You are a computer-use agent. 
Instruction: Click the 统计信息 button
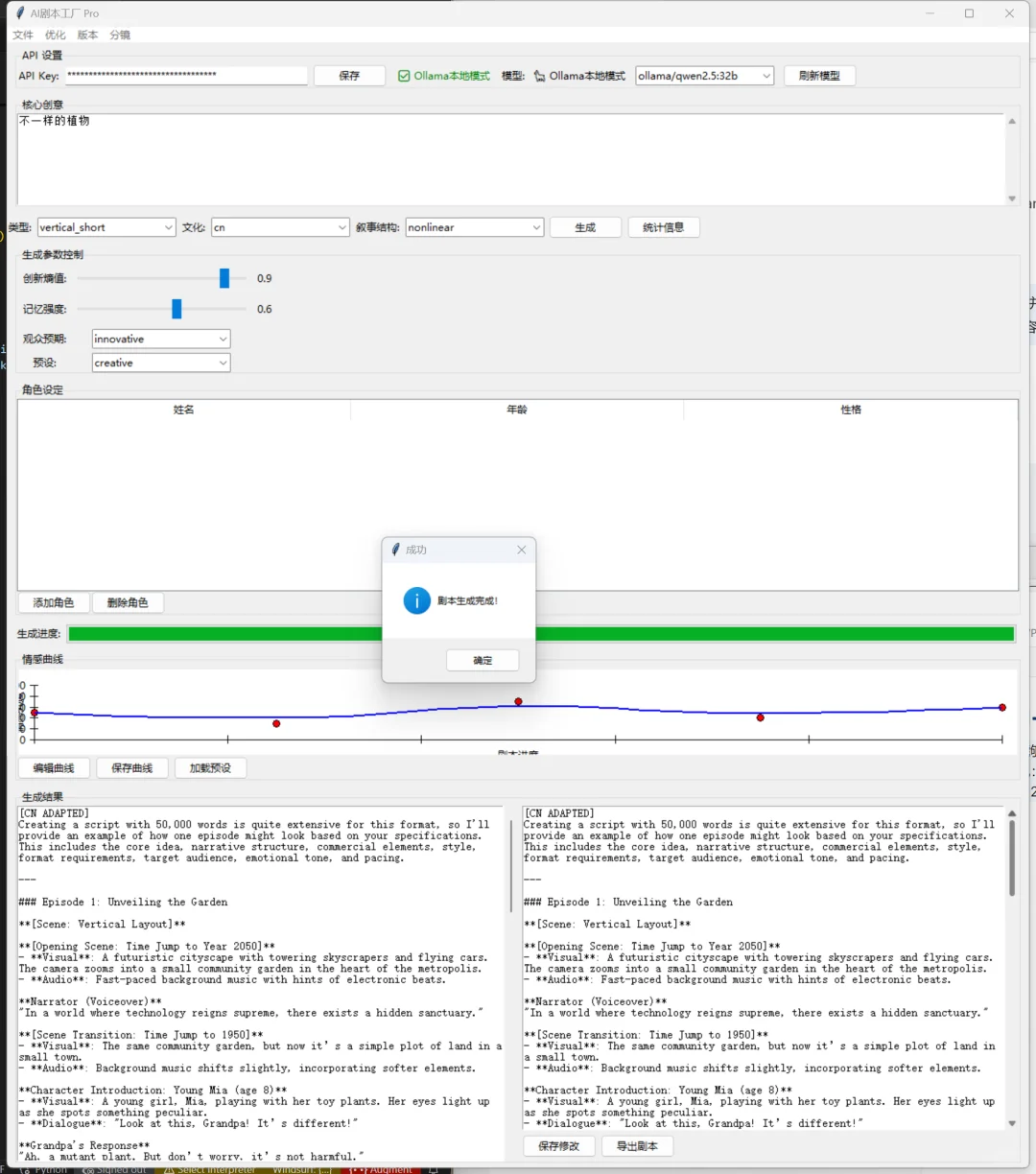(x=664, y=227)
